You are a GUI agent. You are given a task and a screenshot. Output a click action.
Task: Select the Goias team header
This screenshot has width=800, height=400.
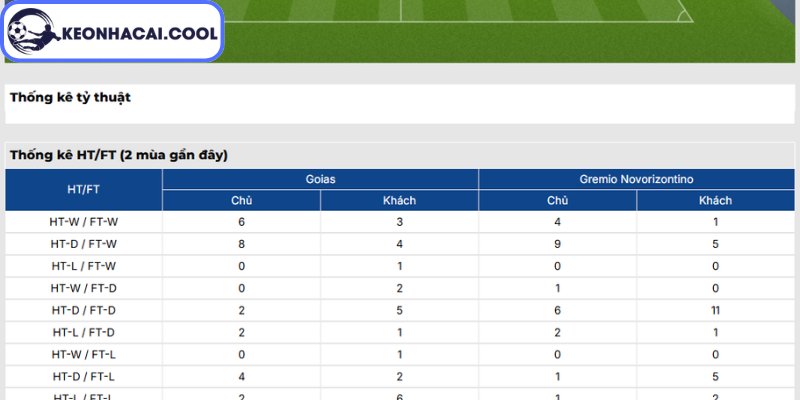tap(320, 180)
